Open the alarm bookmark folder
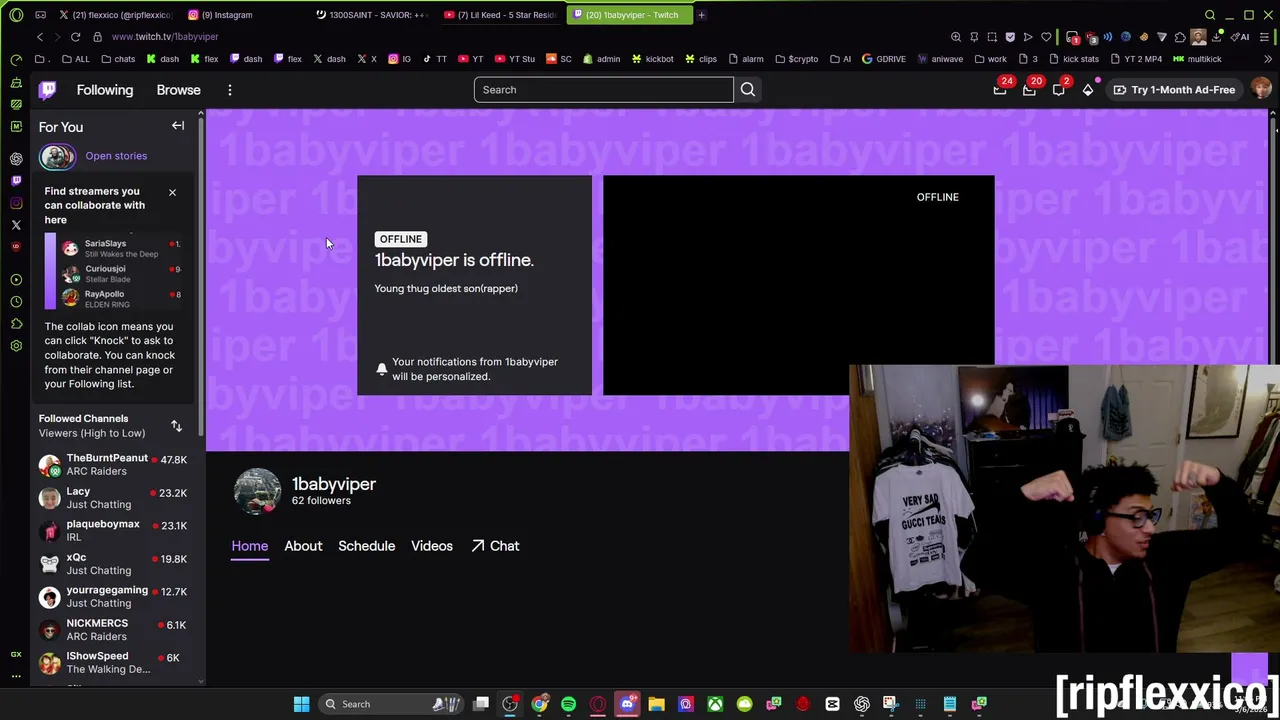This screenshot has height=720, width=1280. coord(746,59)
